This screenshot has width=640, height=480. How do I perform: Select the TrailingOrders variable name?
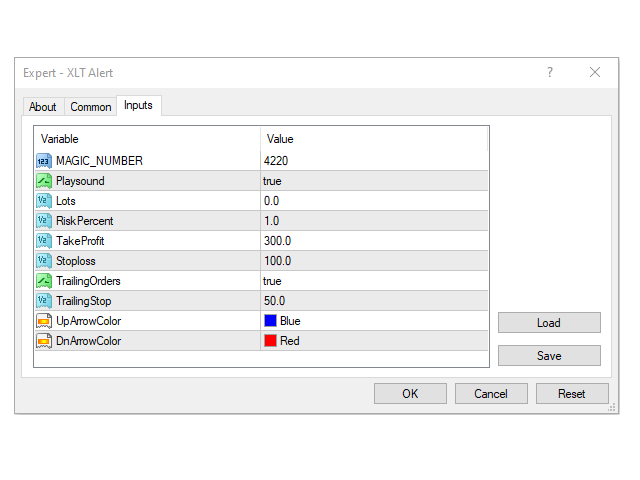[88, 281]
